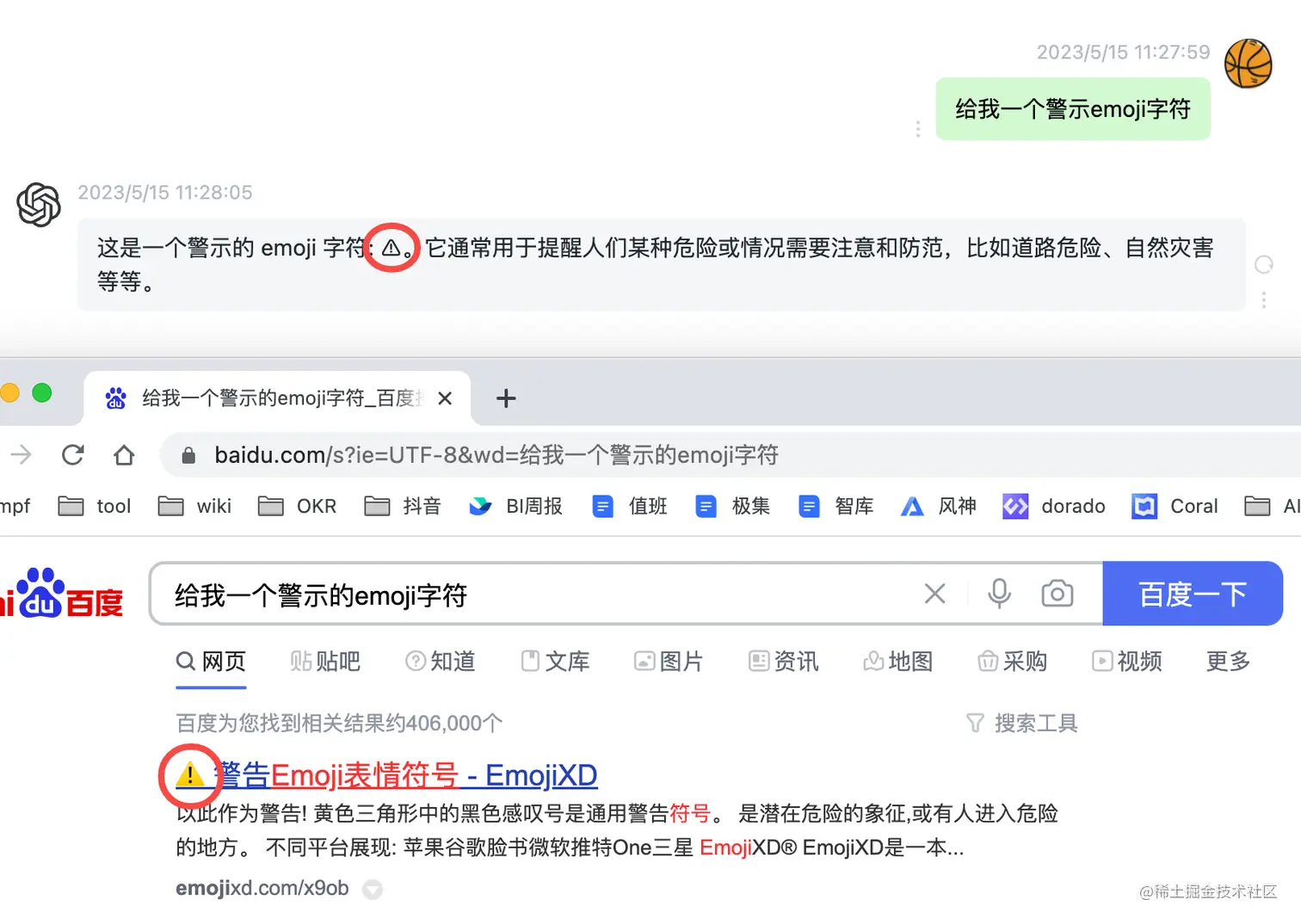Open the 极集 bookmark

point(733,506)
